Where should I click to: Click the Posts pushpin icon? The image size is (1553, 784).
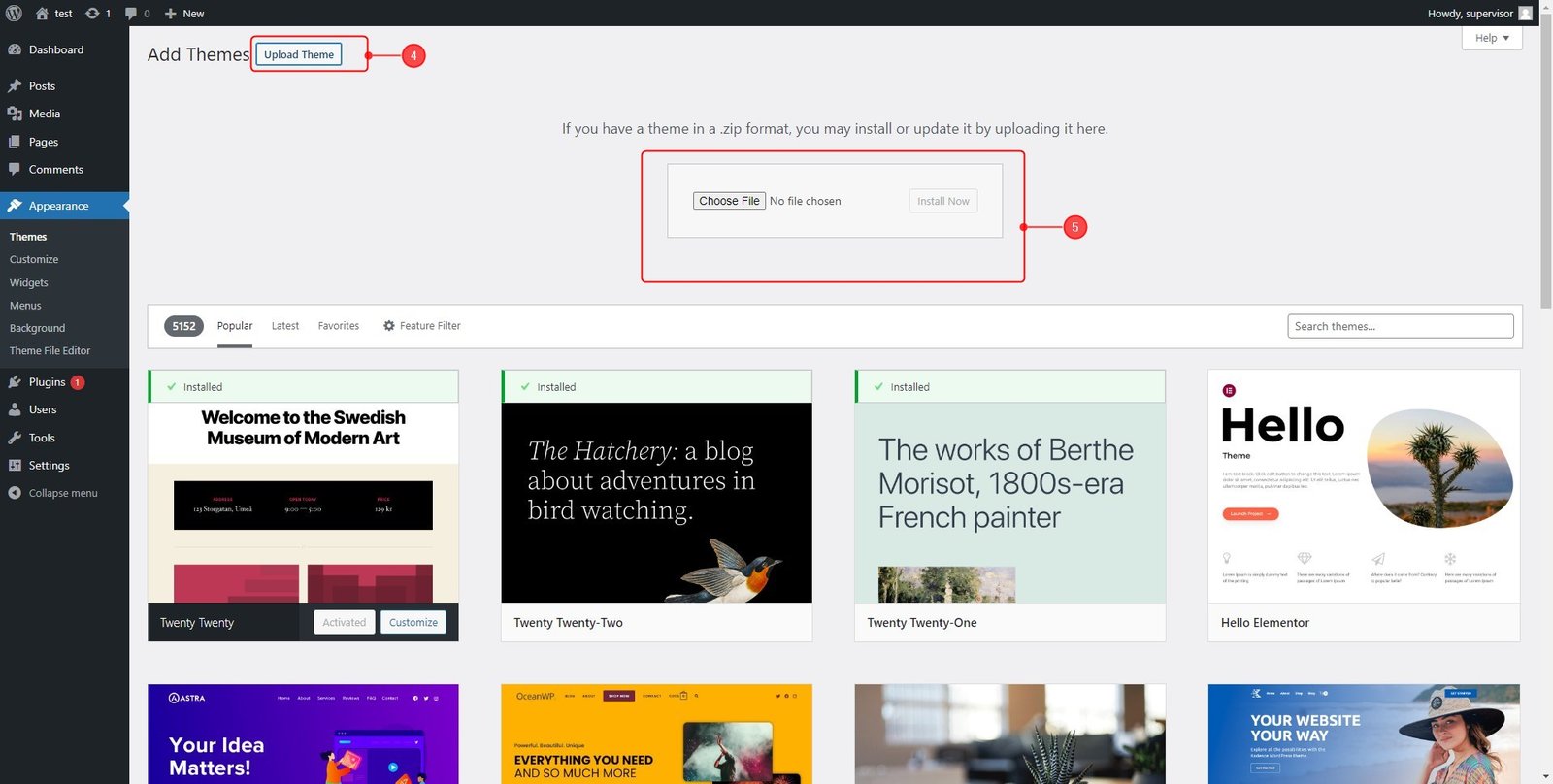[15, 85]
